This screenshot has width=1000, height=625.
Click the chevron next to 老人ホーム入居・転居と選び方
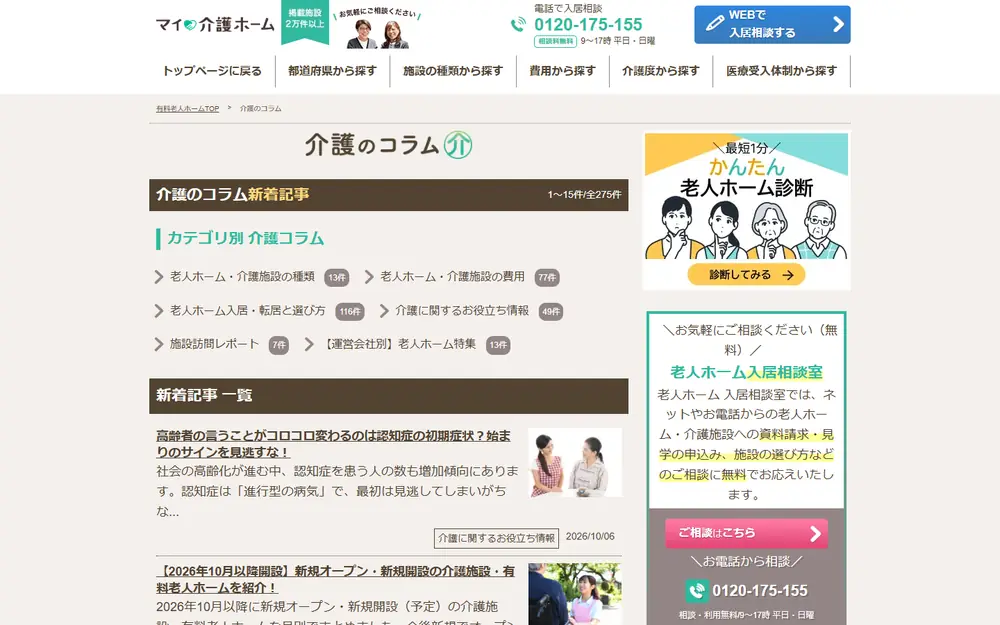tap(159, 311)
